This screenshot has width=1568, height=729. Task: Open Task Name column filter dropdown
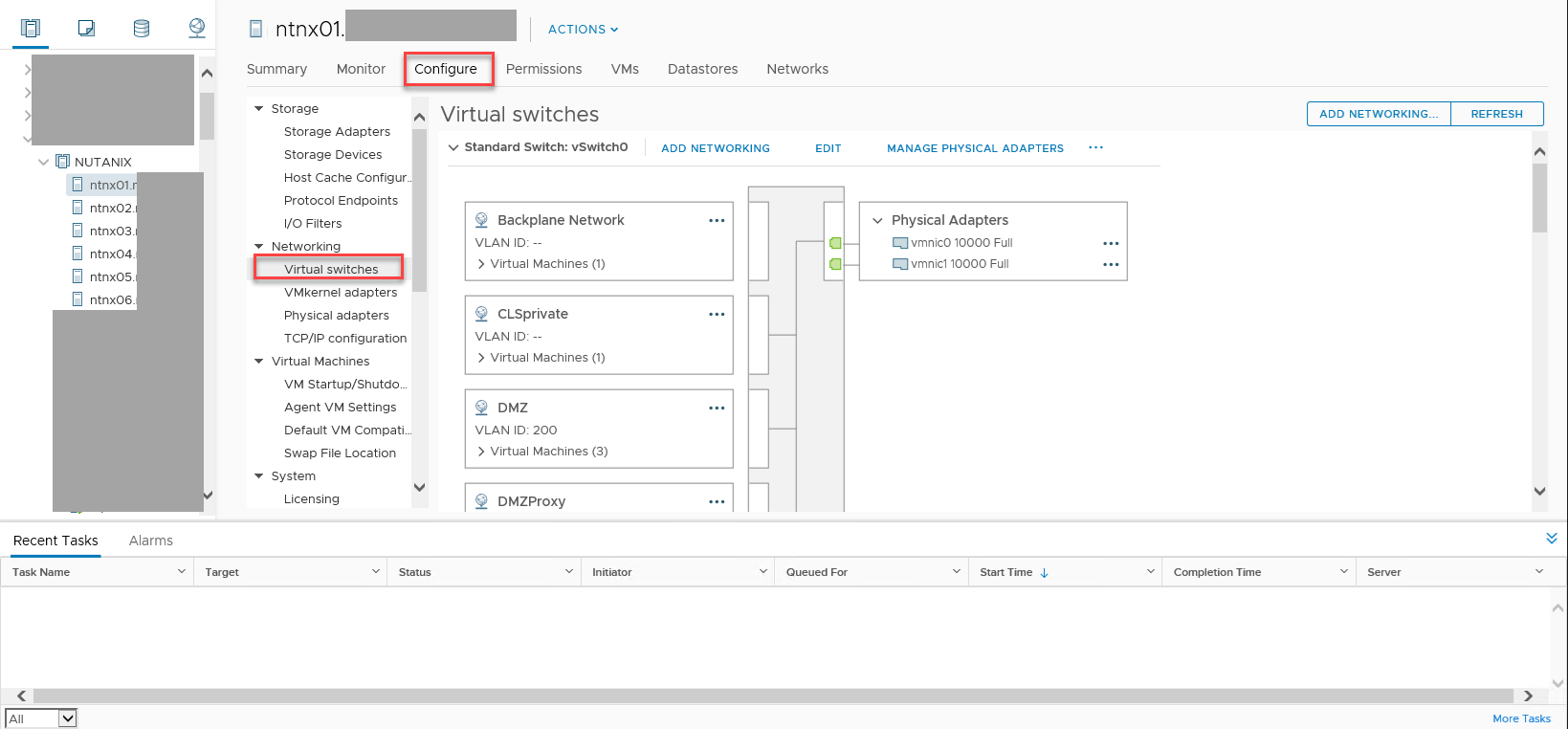[181, 571]
